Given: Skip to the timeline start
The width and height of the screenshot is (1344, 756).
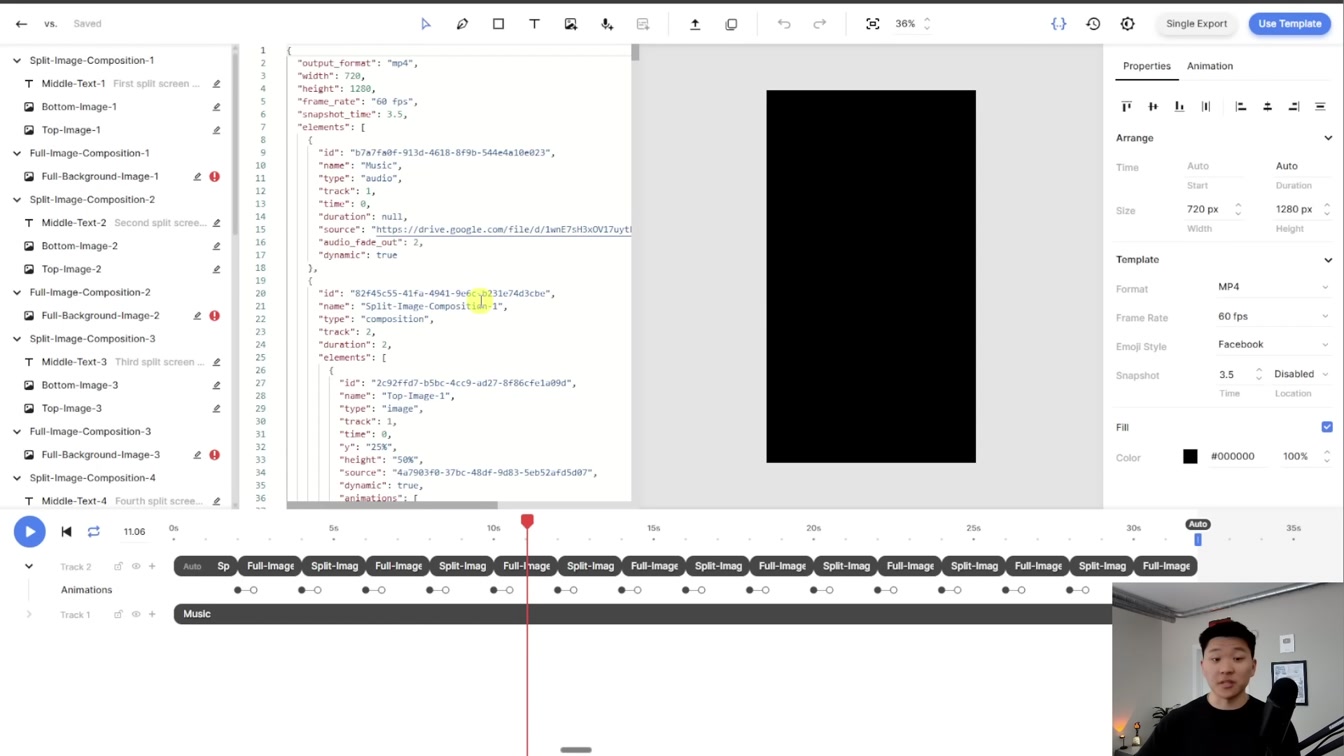Looking at the screenshot, I should click(66, 532).
